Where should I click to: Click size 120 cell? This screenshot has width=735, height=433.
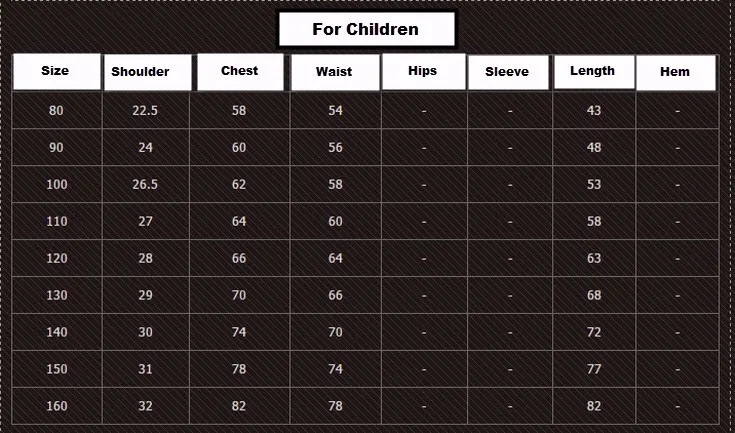coord(57,258)
